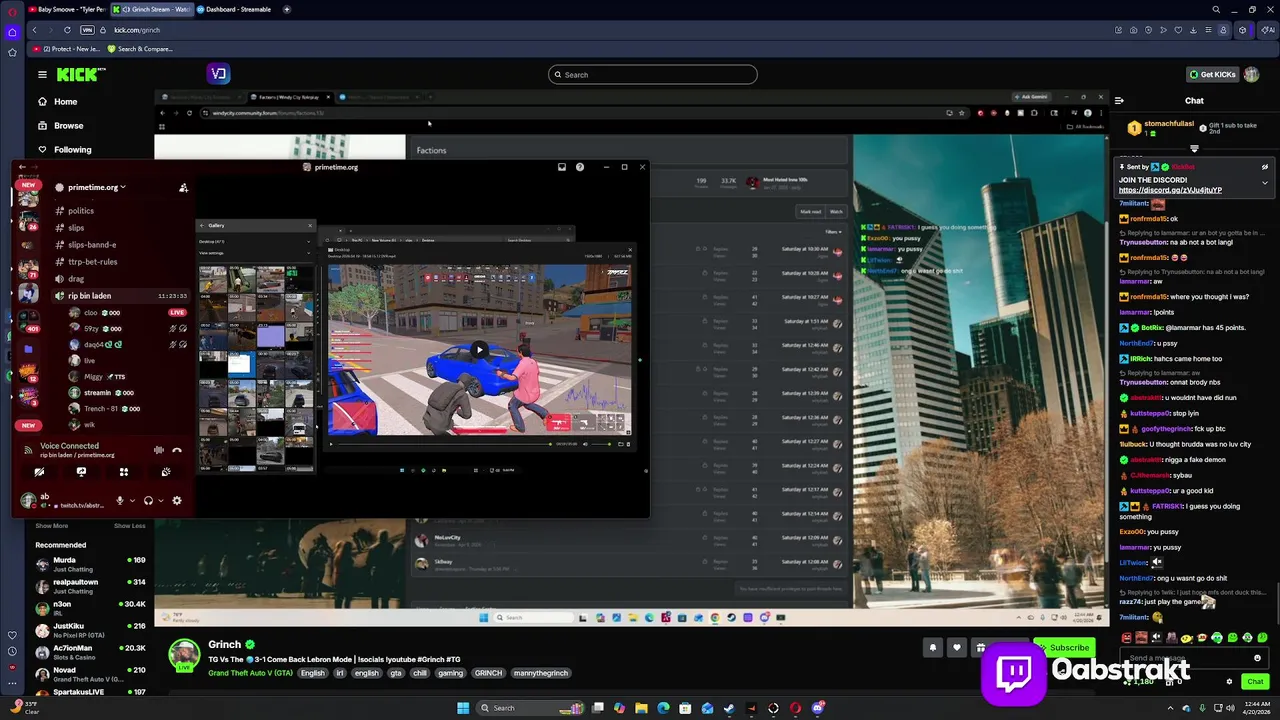
Task: Open the Grand Theft Auto V category link
Action: pyautogui.click(x=250, y=673)
